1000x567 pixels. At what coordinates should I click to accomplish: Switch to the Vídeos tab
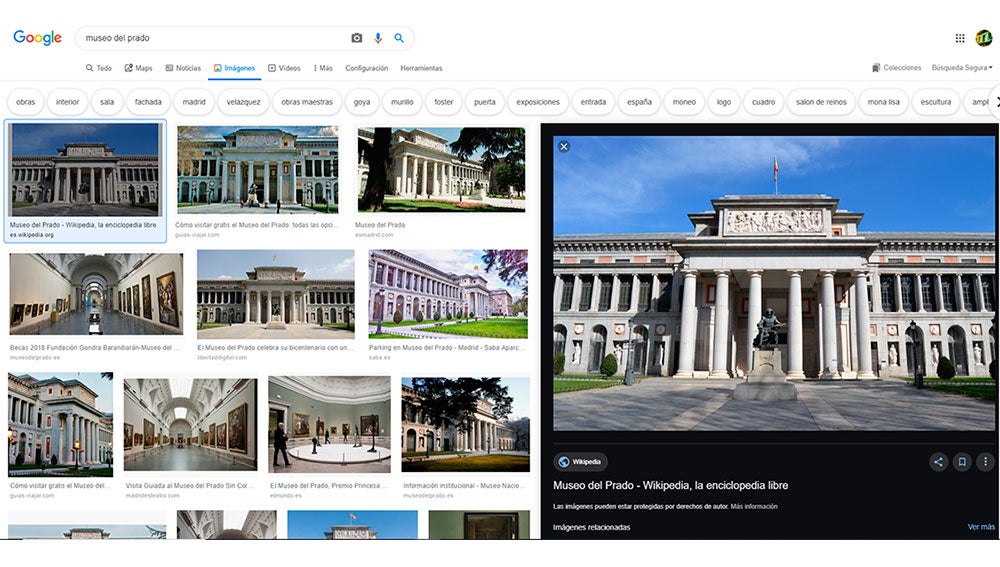pos(284,68)
